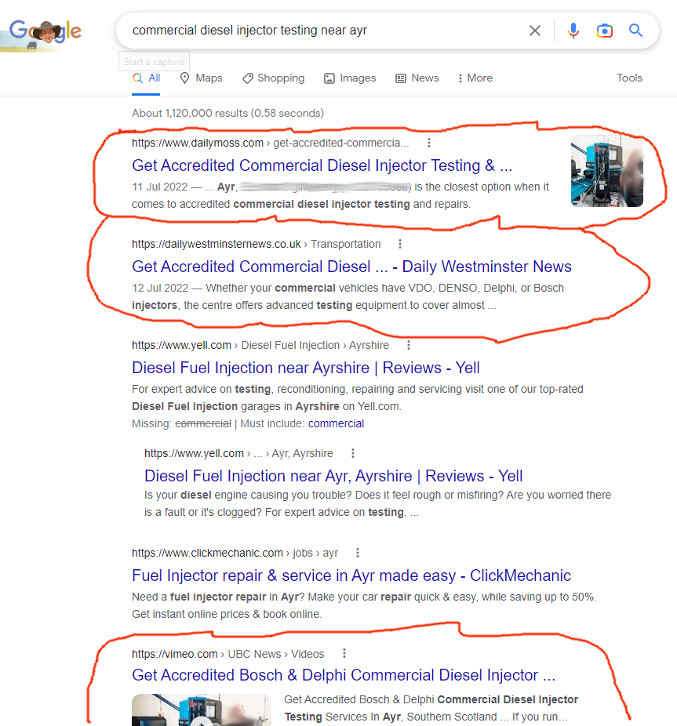Go to the News tab
Image resolution: width=677 pixels, height=726 pixels.
click(417, 78)
